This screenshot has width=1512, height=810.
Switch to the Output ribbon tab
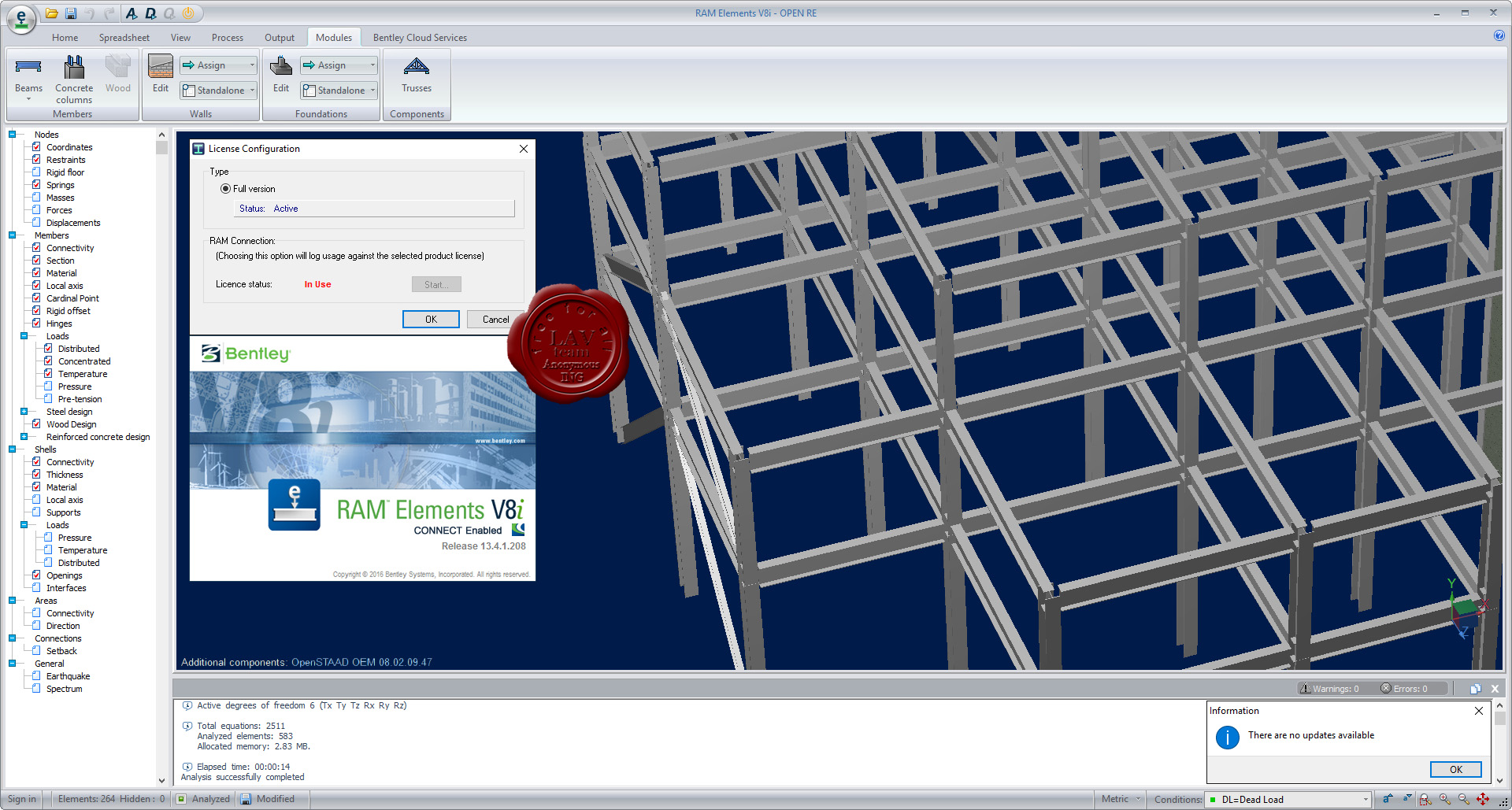tap(280, 38)
